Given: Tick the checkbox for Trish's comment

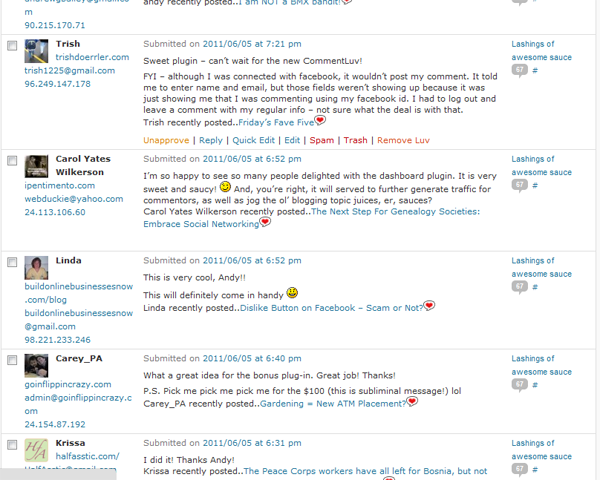Looking at the screenshot, I should pyautogui.click(x=12, y=46).
